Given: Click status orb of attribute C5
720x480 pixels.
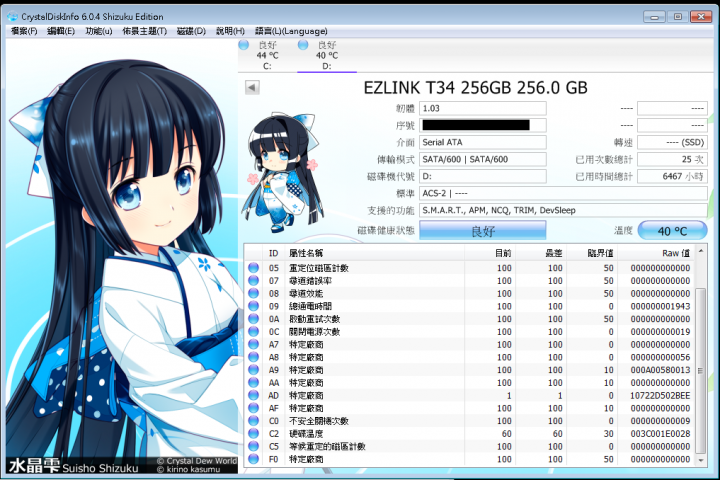Looking at the screenshot, I should [253, 446].
